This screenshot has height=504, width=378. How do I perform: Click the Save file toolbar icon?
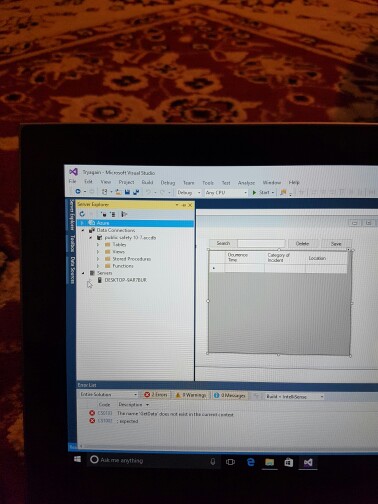pos(127,192)
